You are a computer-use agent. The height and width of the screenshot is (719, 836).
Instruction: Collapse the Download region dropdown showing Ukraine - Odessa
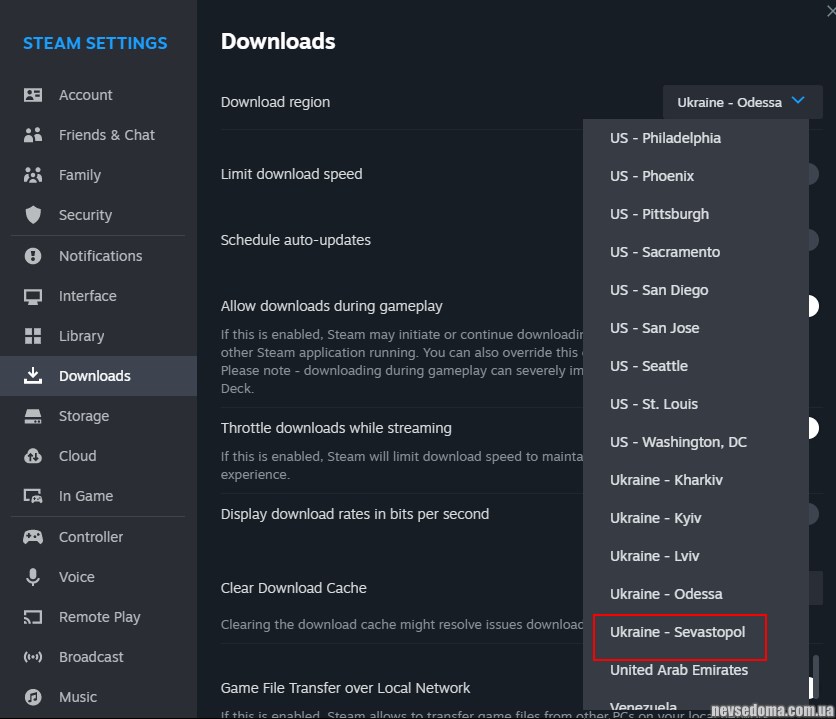[742, 102]
